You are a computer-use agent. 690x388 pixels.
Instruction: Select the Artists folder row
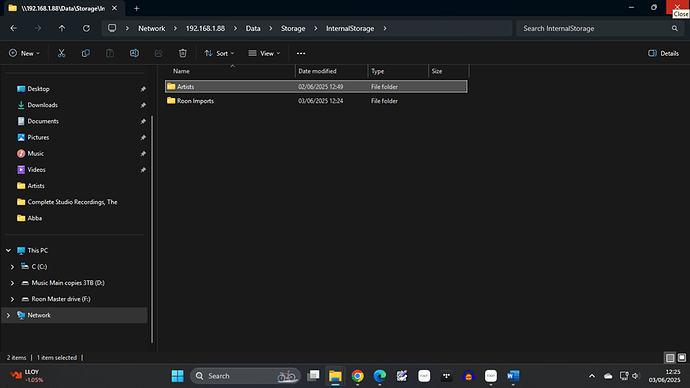316,87
